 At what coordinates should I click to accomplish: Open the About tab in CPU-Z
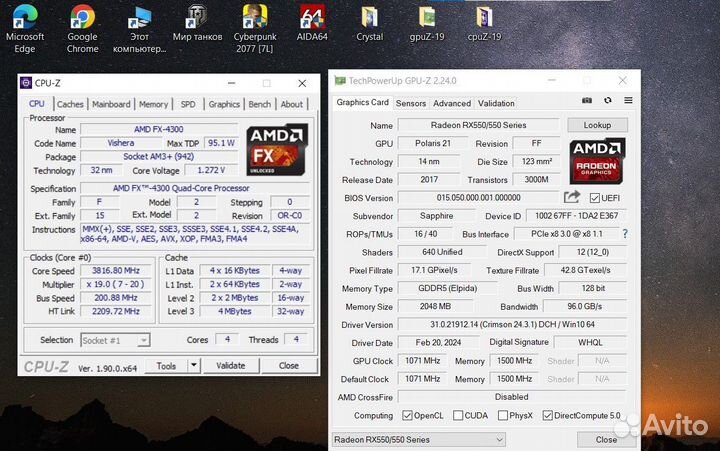292,104
